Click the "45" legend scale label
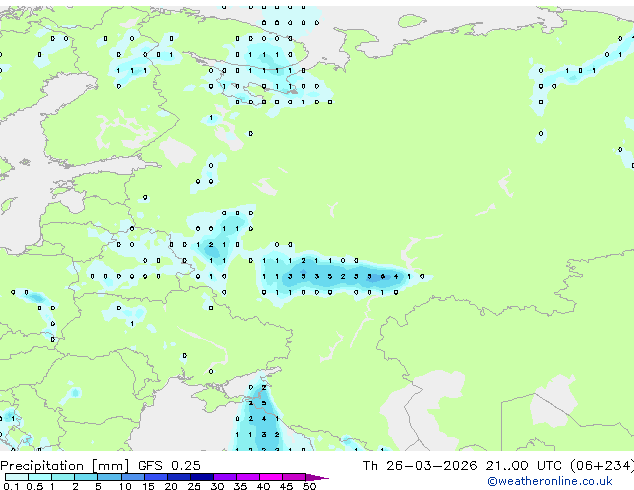Screen dimensions: 634x490 click(286, 486)
